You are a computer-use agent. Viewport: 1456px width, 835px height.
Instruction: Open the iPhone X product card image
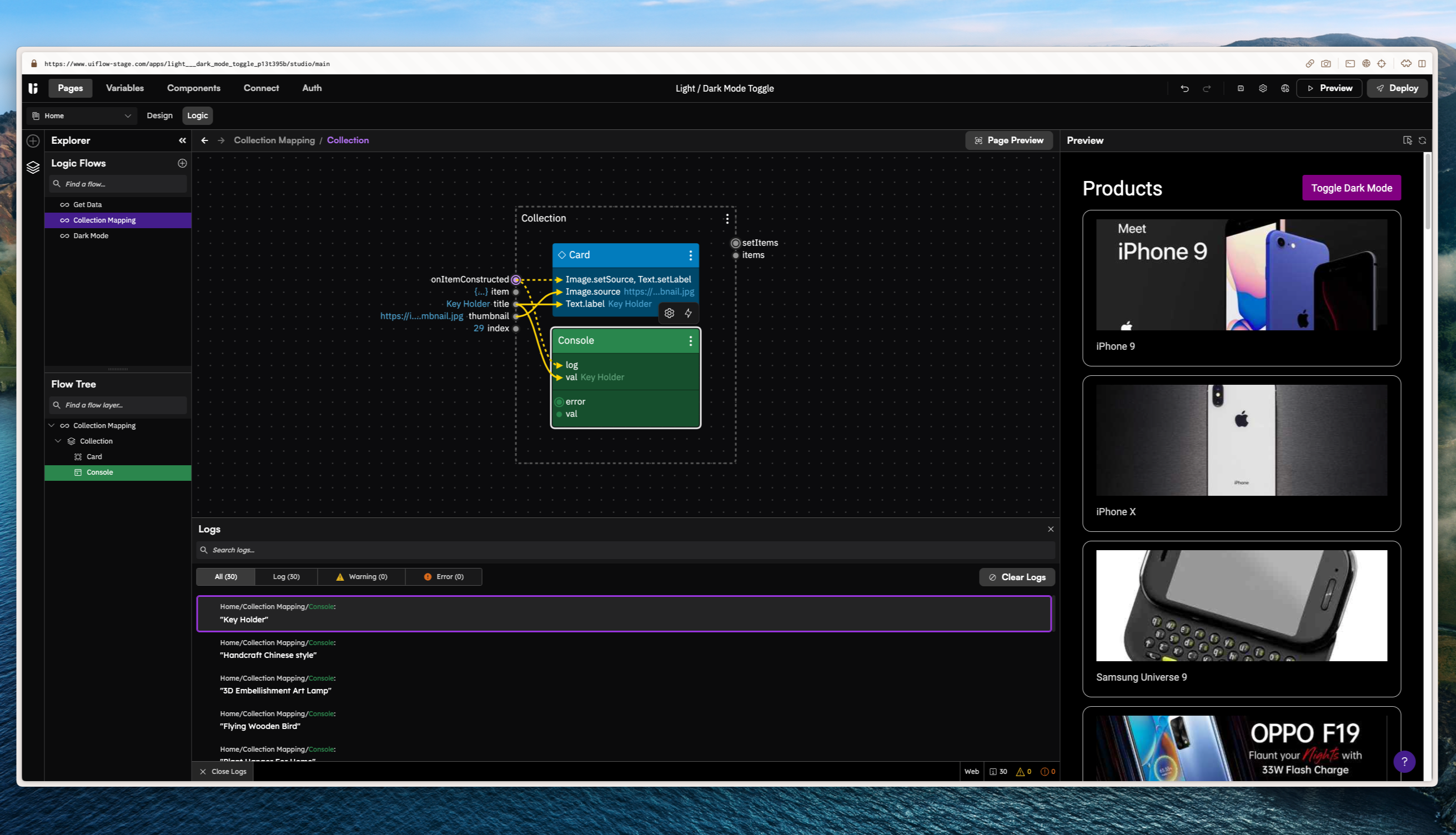tap(1241, 440)
